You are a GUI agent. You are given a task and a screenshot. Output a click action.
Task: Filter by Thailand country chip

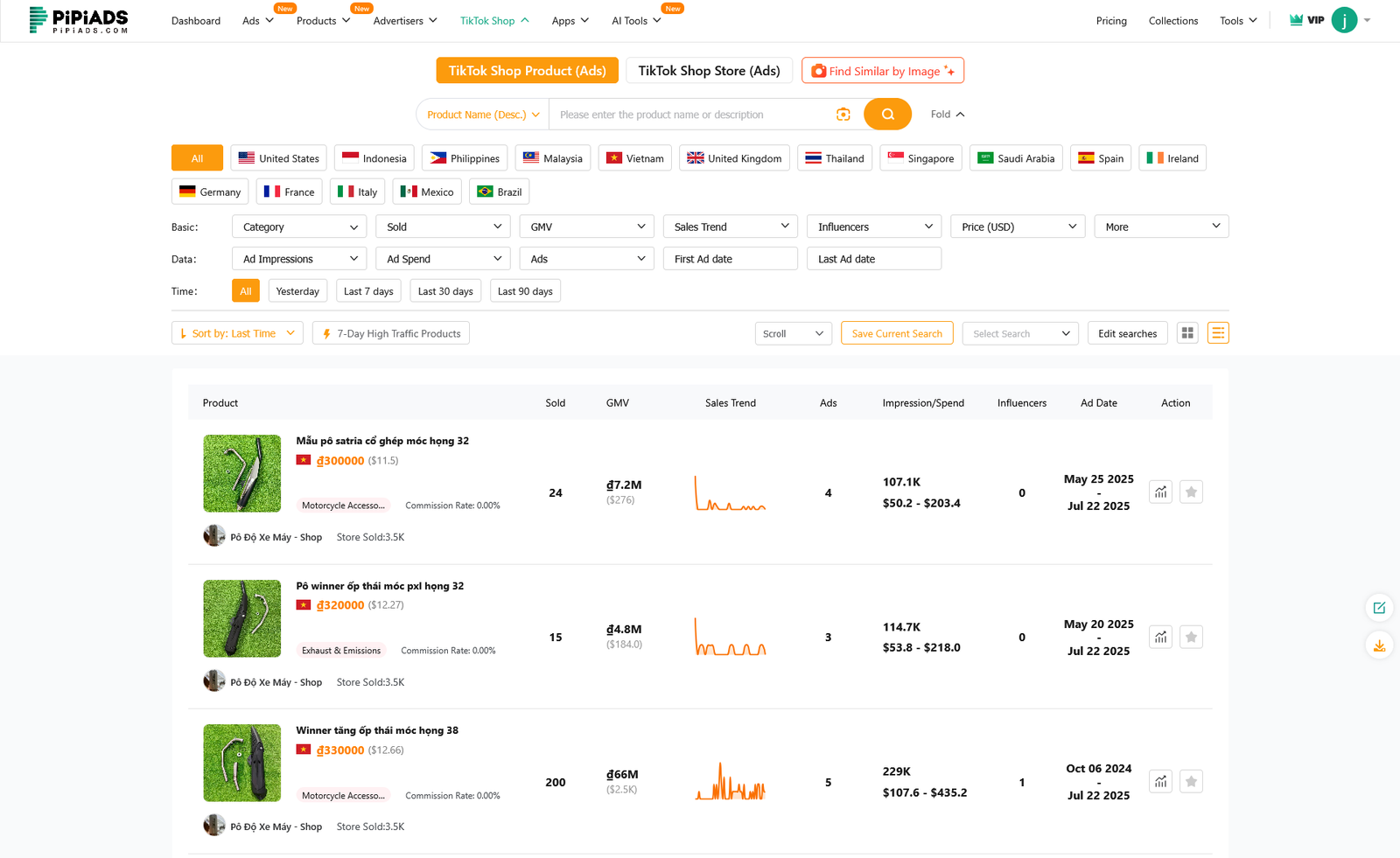pyautogui.click(x=835, y=158)
